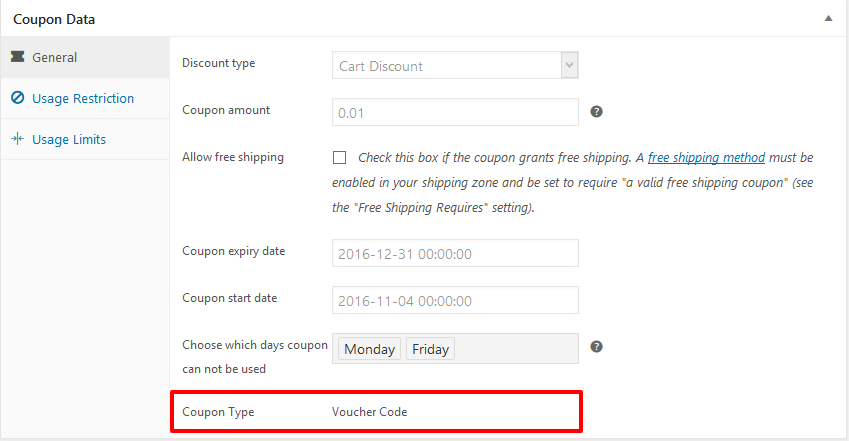Viewport: 849px width, 441px height.
Task: Go to the Usage Limits tab
Action: 68,139
